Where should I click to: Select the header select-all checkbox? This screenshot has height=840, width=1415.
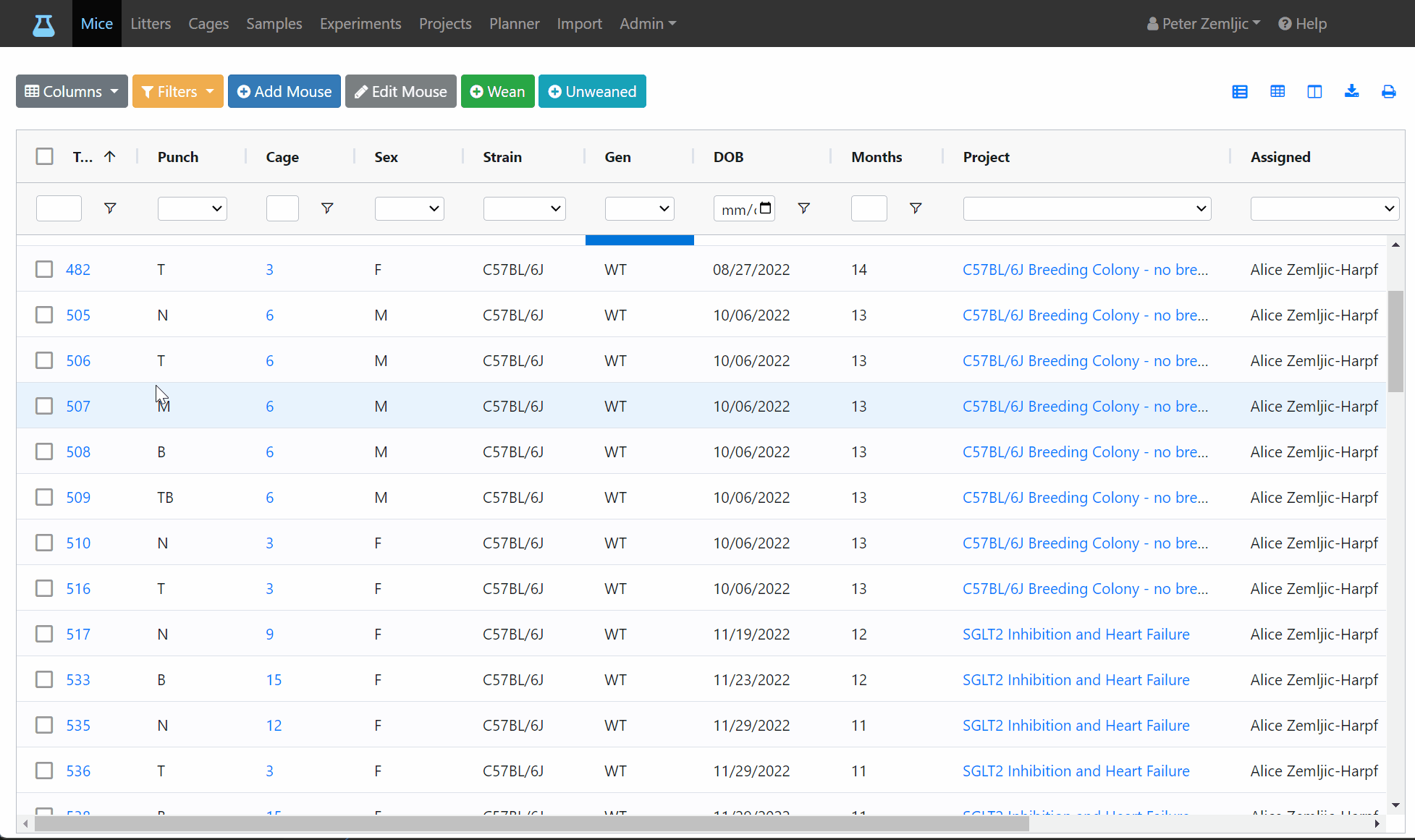(45, 156)
